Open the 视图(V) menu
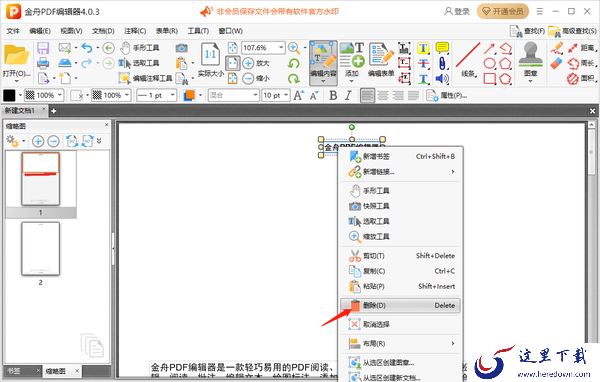600x382 pixels. (x=71, y=31)
